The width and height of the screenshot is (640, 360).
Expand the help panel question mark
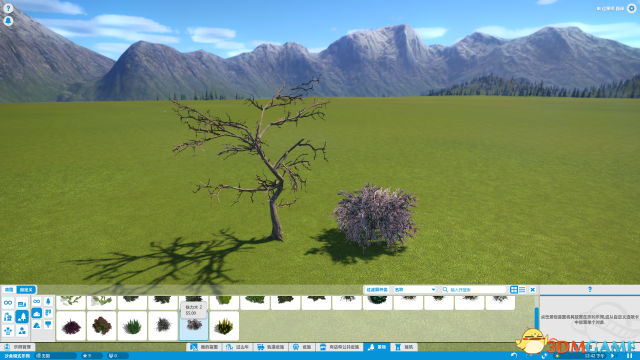pos(589,289)
